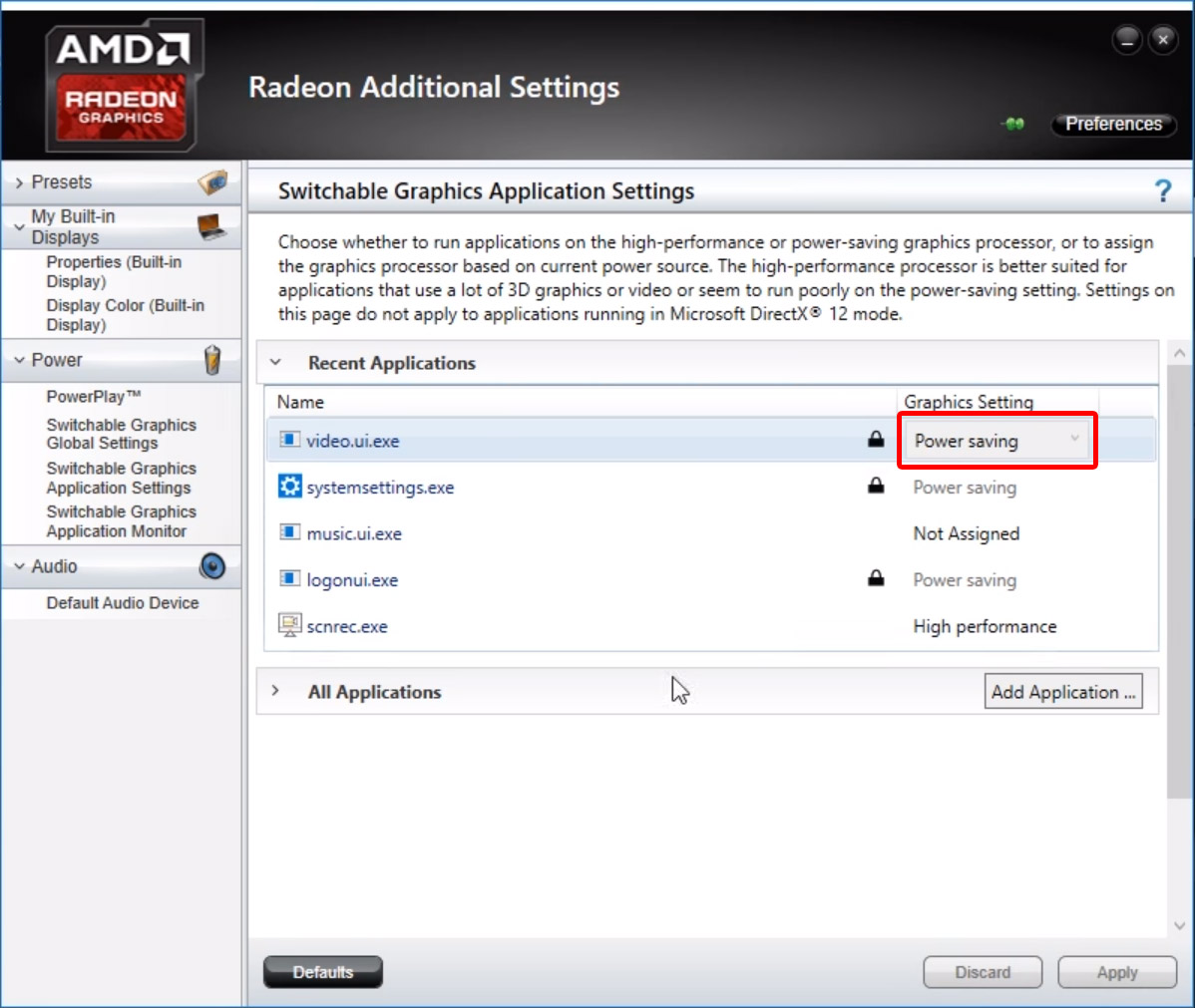Viewport: 1195px width, 1008px height.
Task: Collapse the My Built-in Displays section
Action: tap(20, 227)
